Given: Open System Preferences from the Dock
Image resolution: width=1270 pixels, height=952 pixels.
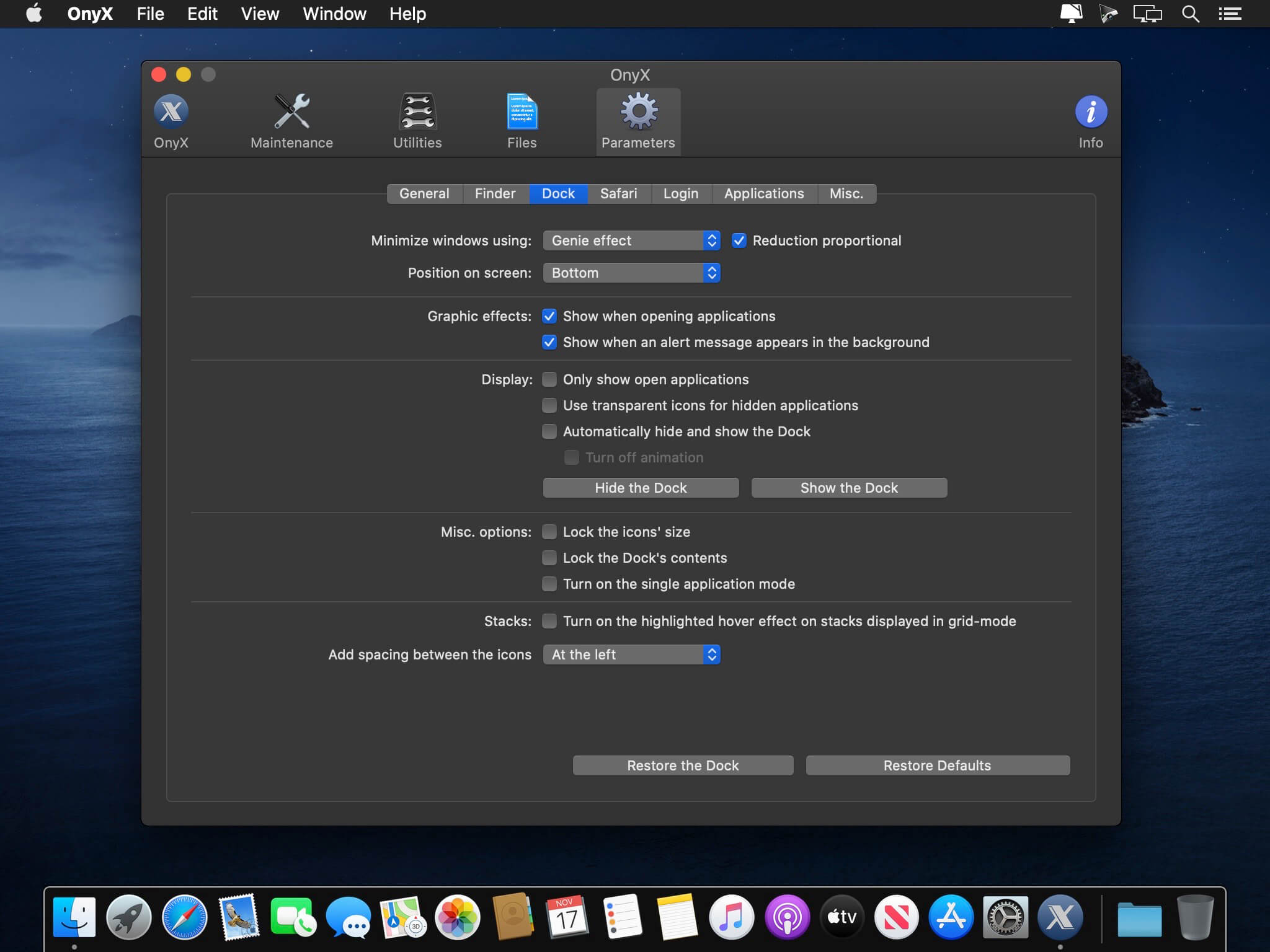Looking at the screenshot, I should 1006,917.
